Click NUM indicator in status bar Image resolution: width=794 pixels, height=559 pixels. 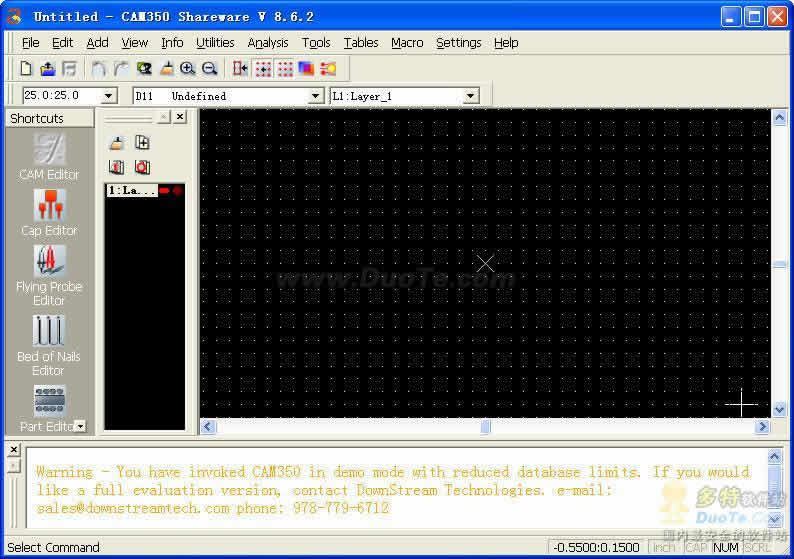point(726,547)
